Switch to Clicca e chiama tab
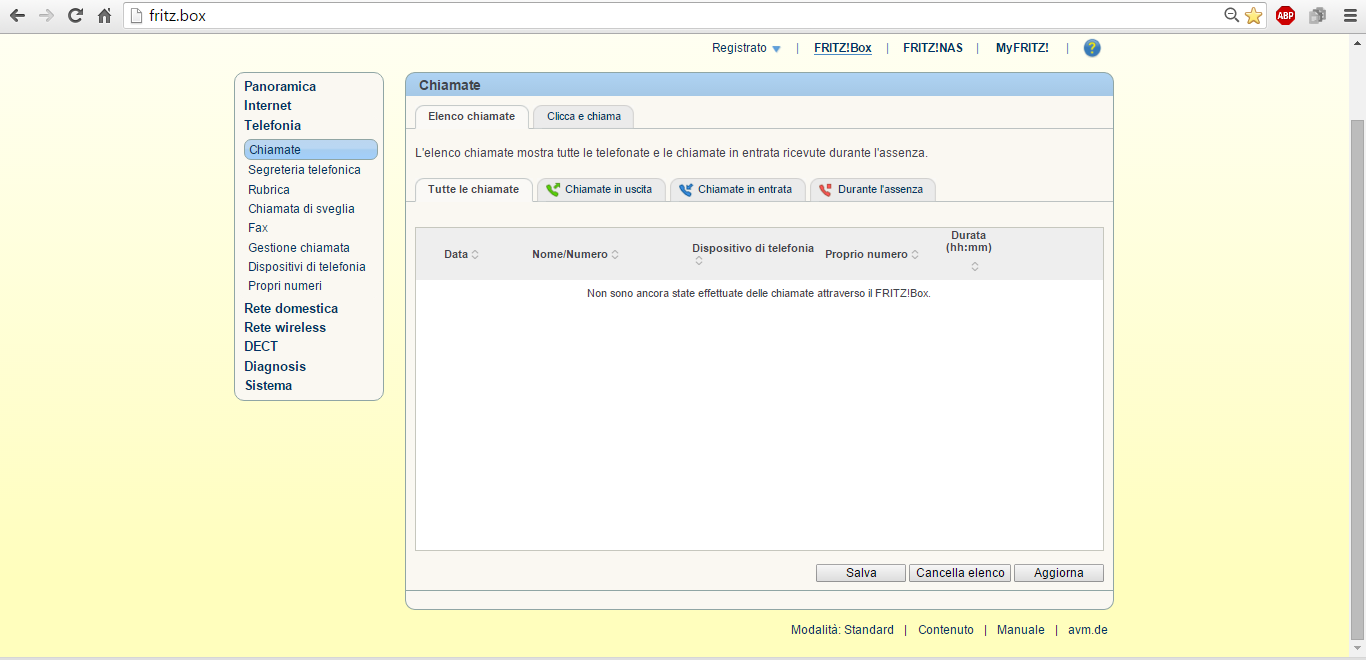The height and width of the screenshot is (660, 1366). pyautogui.click(x=583, y=117)
